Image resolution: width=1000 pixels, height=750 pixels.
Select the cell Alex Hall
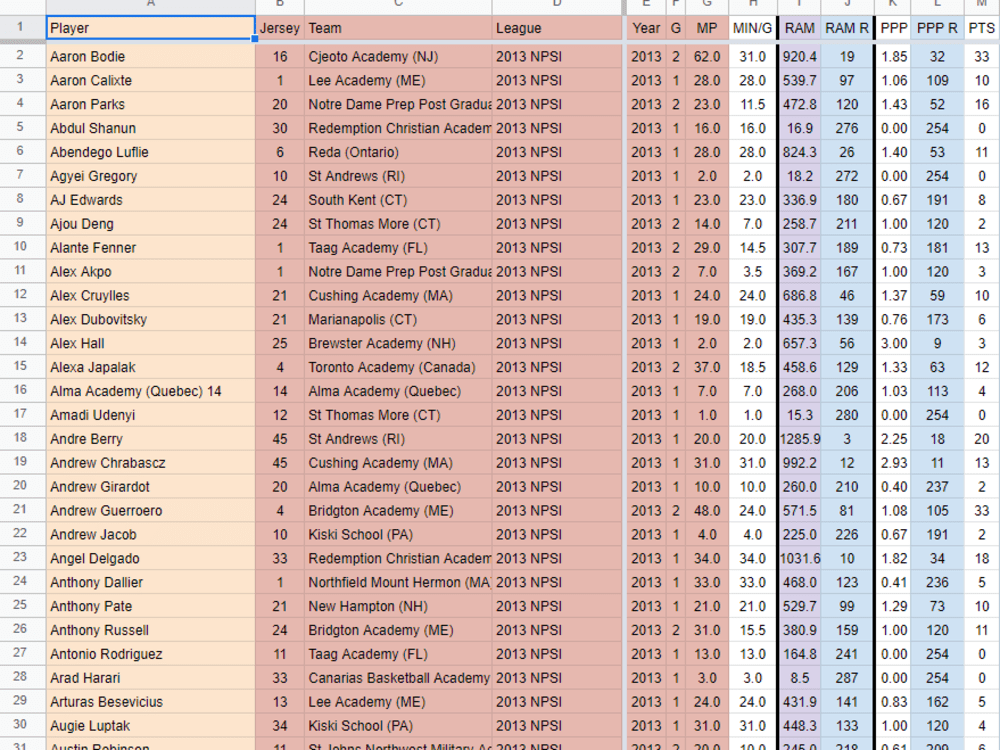pyautogui.click(x=151, y=343)
